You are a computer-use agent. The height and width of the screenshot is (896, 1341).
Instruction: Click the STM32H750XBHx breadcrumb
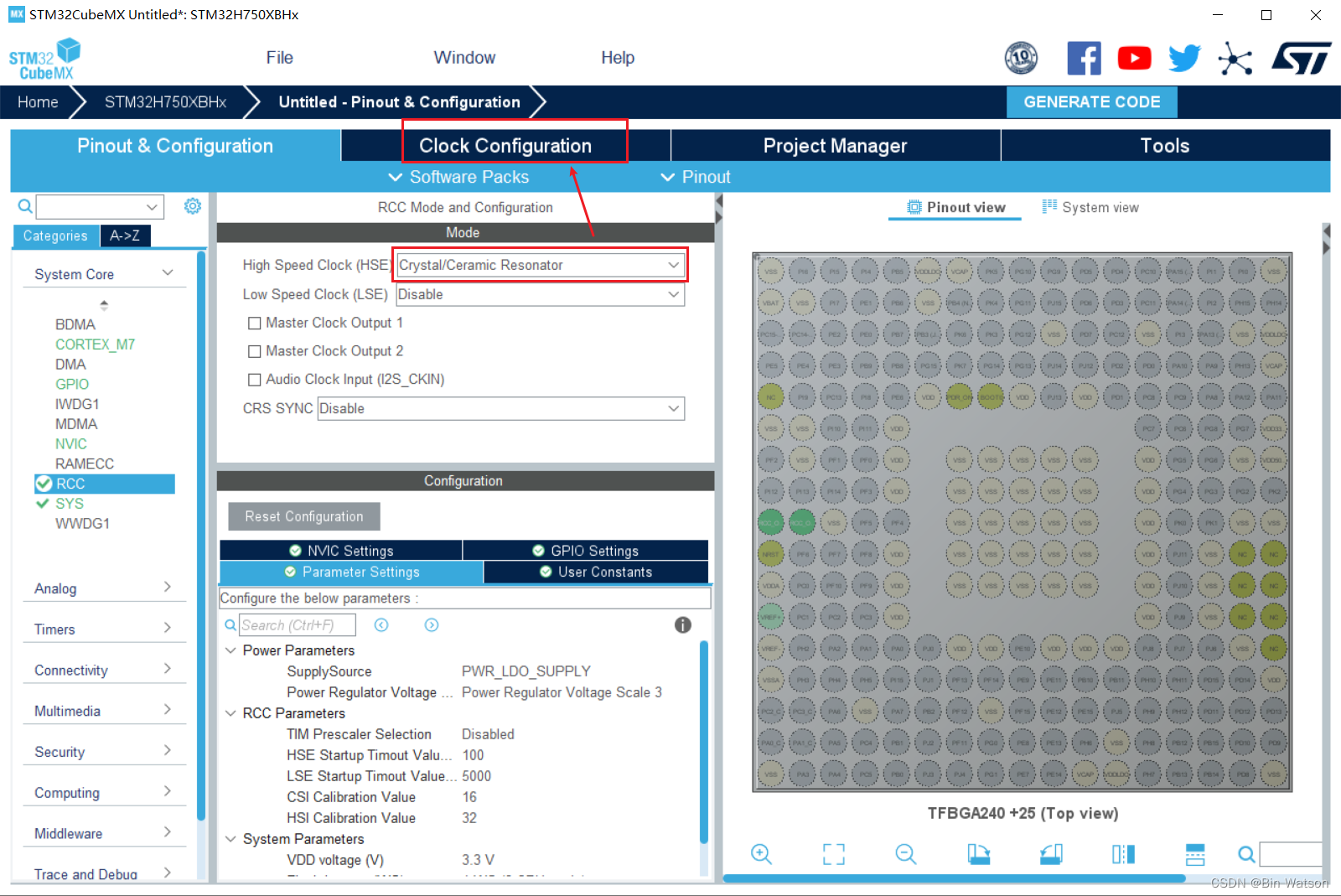coord(166,102)
